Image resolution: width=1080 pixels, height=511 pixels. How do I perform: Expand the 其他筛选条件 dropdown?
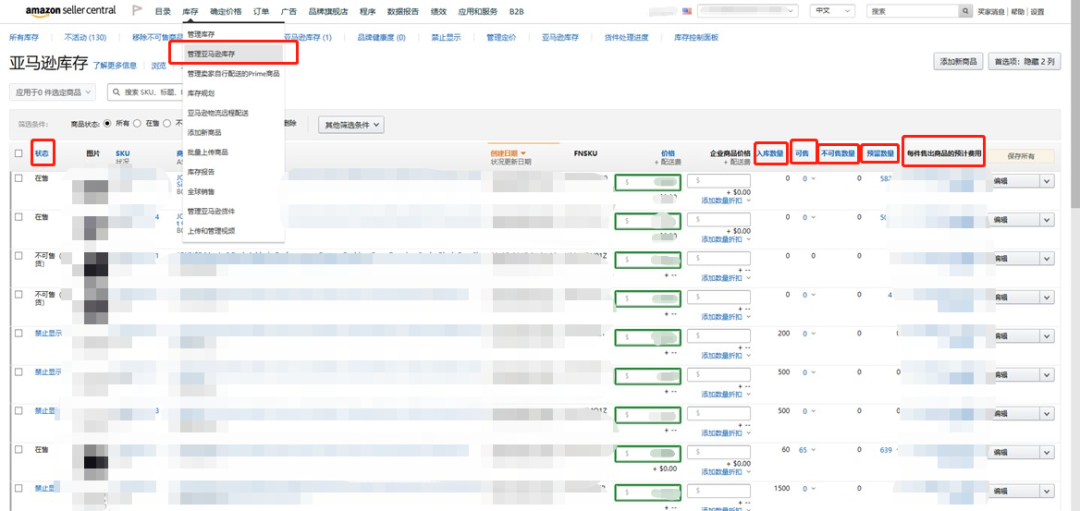click(x=351, y=125)
